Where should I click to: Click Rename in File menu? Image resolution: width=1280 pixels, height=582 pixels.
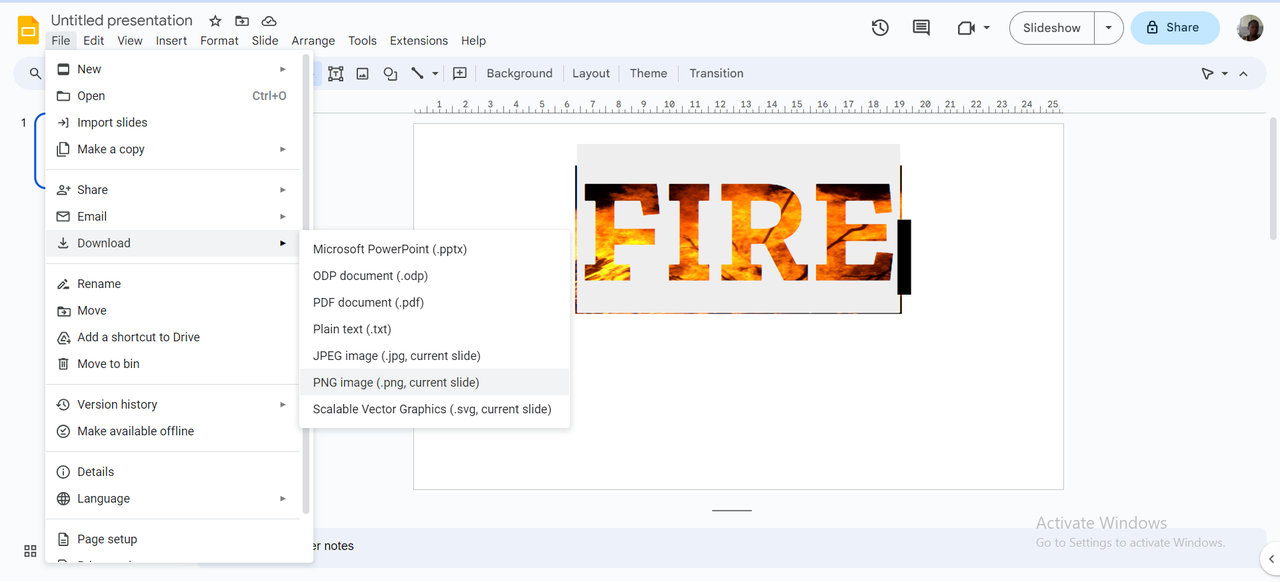coord(173,284)
